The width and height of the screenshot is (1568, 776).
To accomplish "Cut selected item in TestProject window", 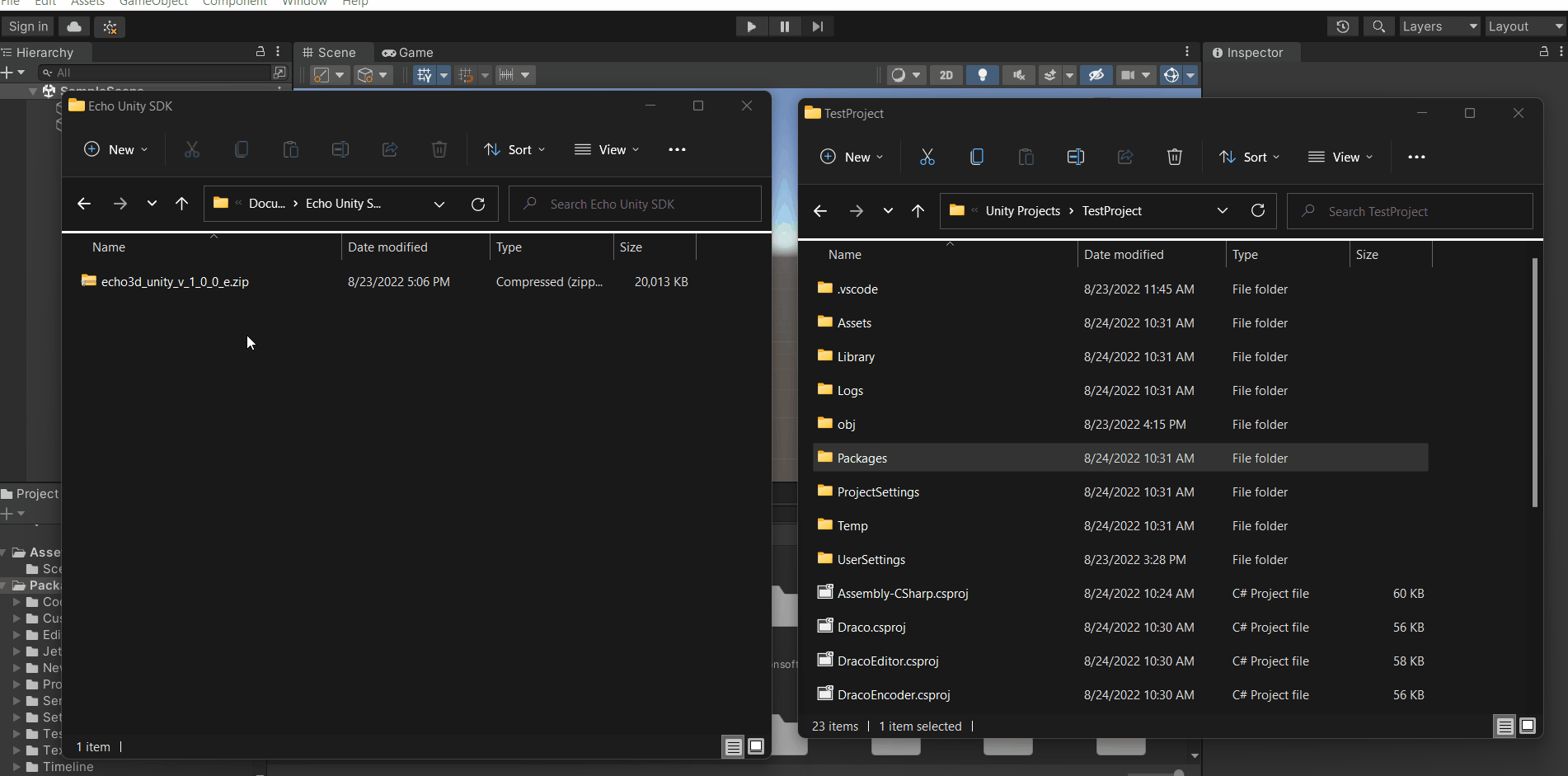I will point(927,157).
